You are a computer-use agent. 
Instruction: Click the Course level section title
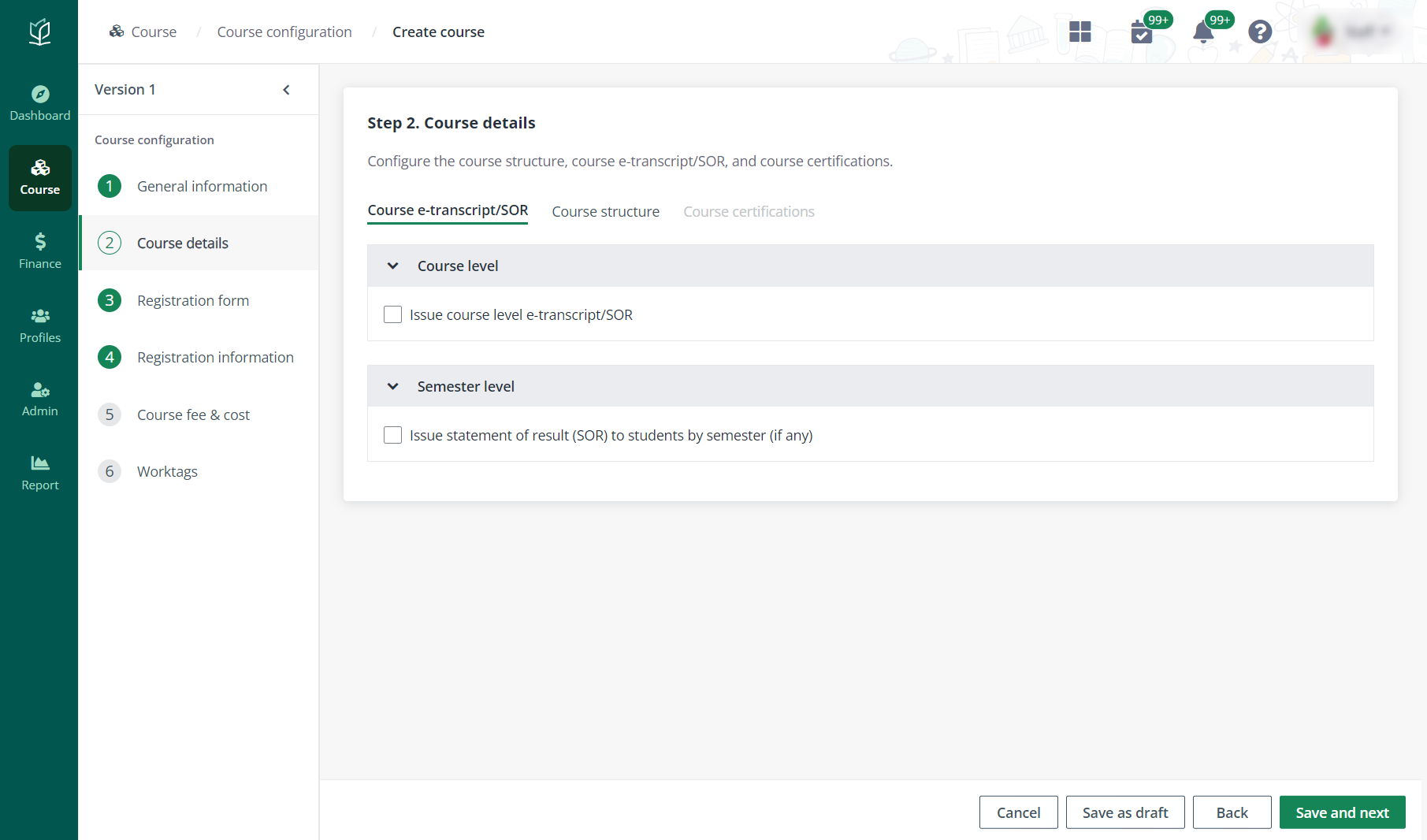tap(458, 266)
